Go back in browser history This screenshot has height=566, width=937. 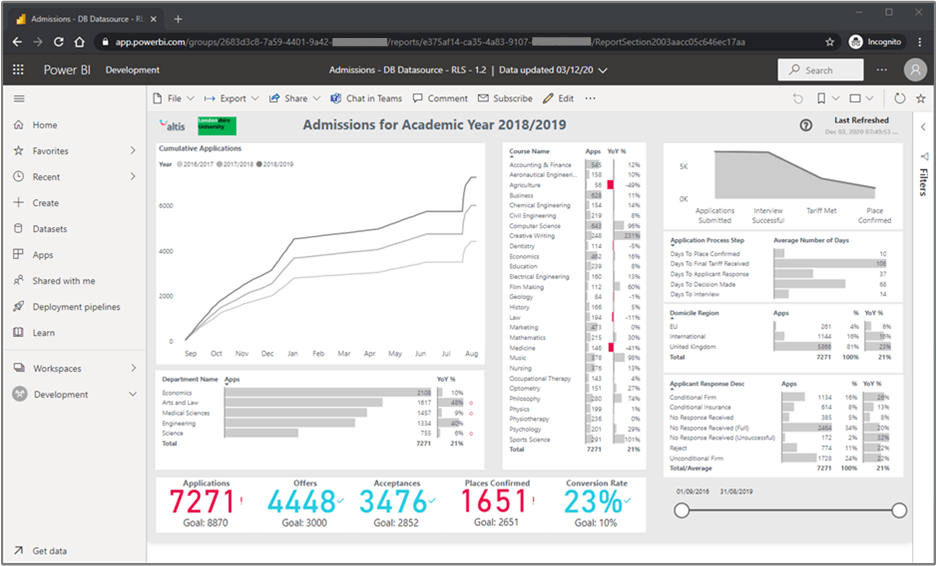pos(17,42)
